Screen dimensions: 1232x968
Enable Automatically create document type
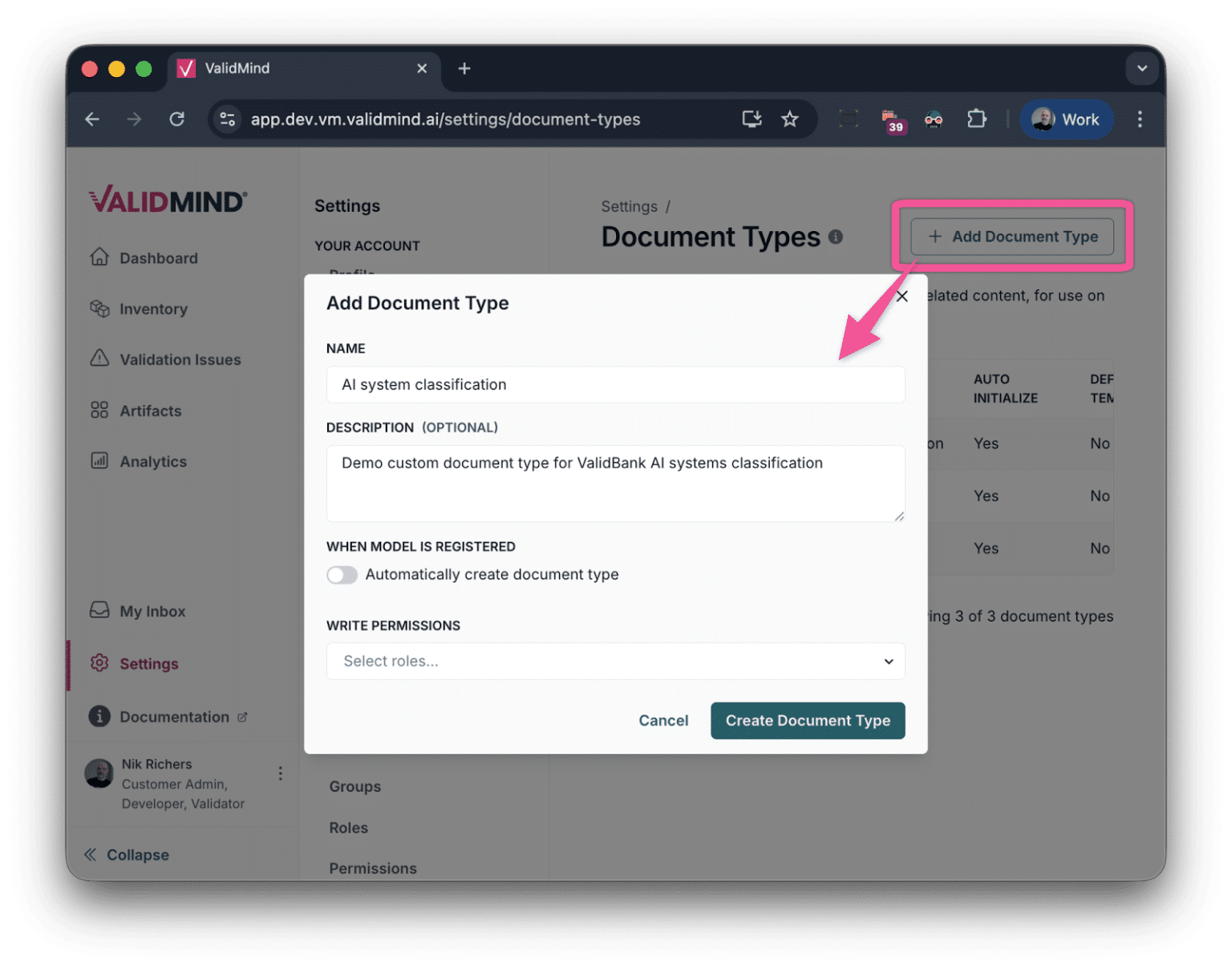coord(342,575)
